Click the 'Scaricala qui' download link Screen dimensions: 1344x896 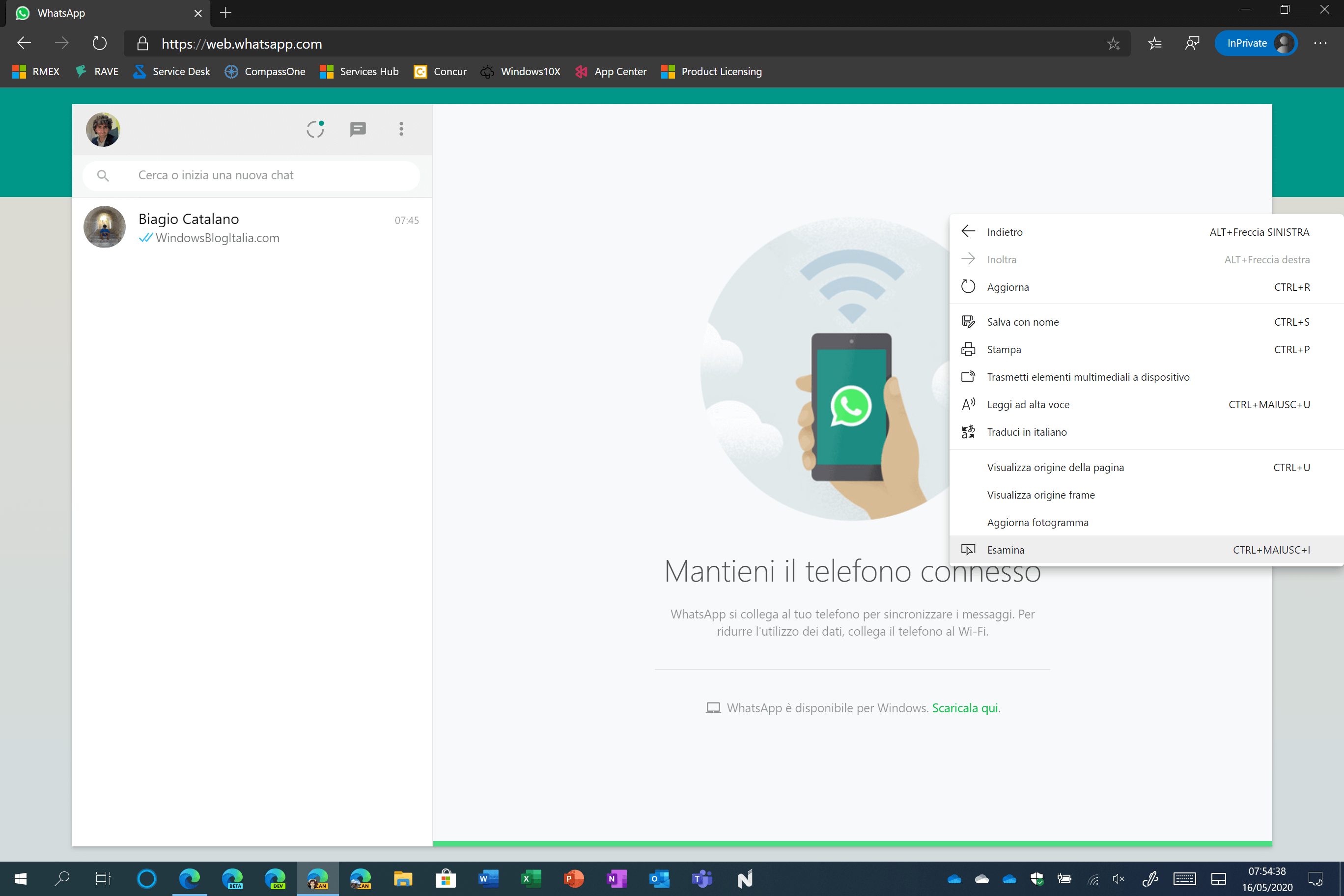pyautogui.click(x=965, y=708)
